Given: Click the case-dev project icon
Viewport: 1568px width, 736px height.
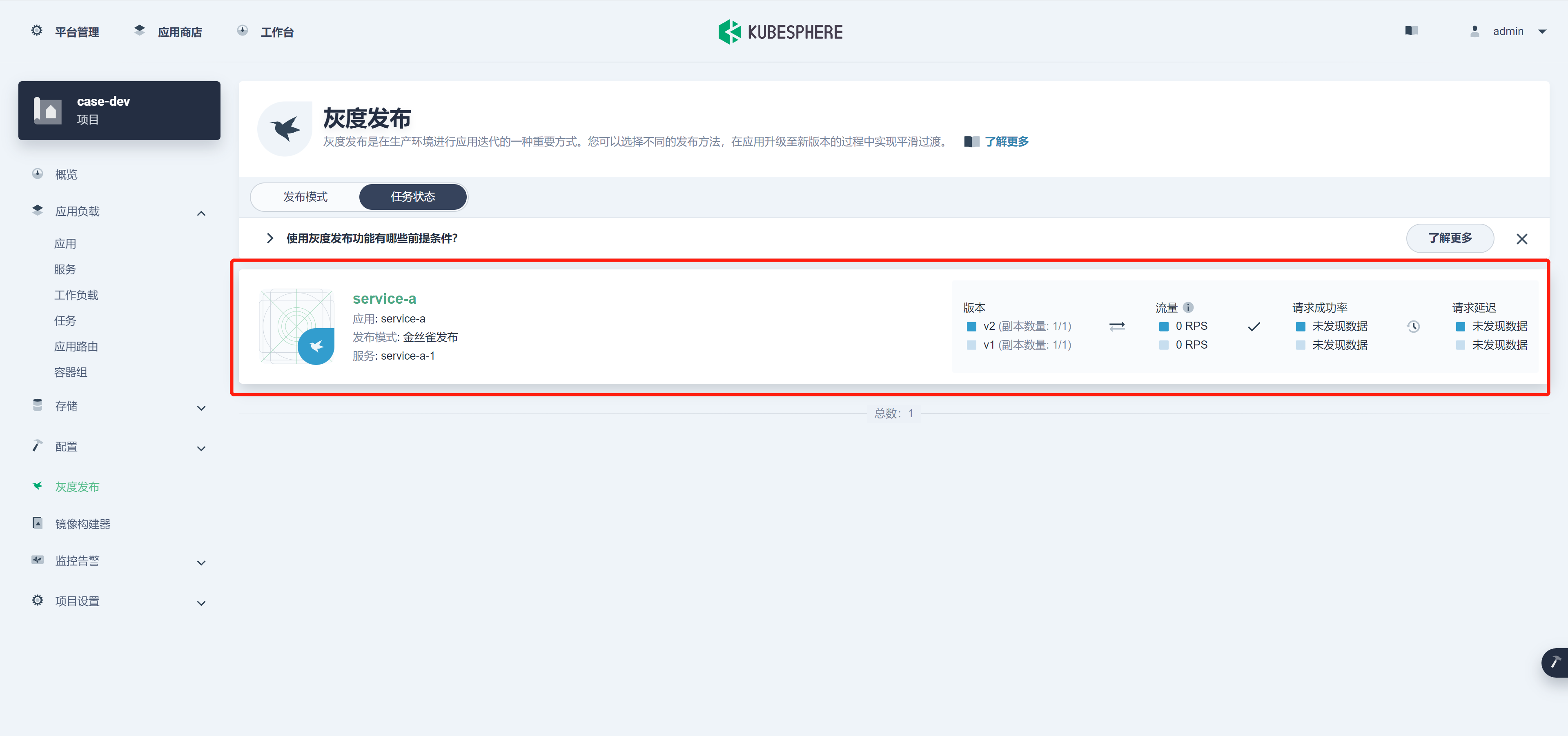Looking at the screenshot, I should coord(47,110).
